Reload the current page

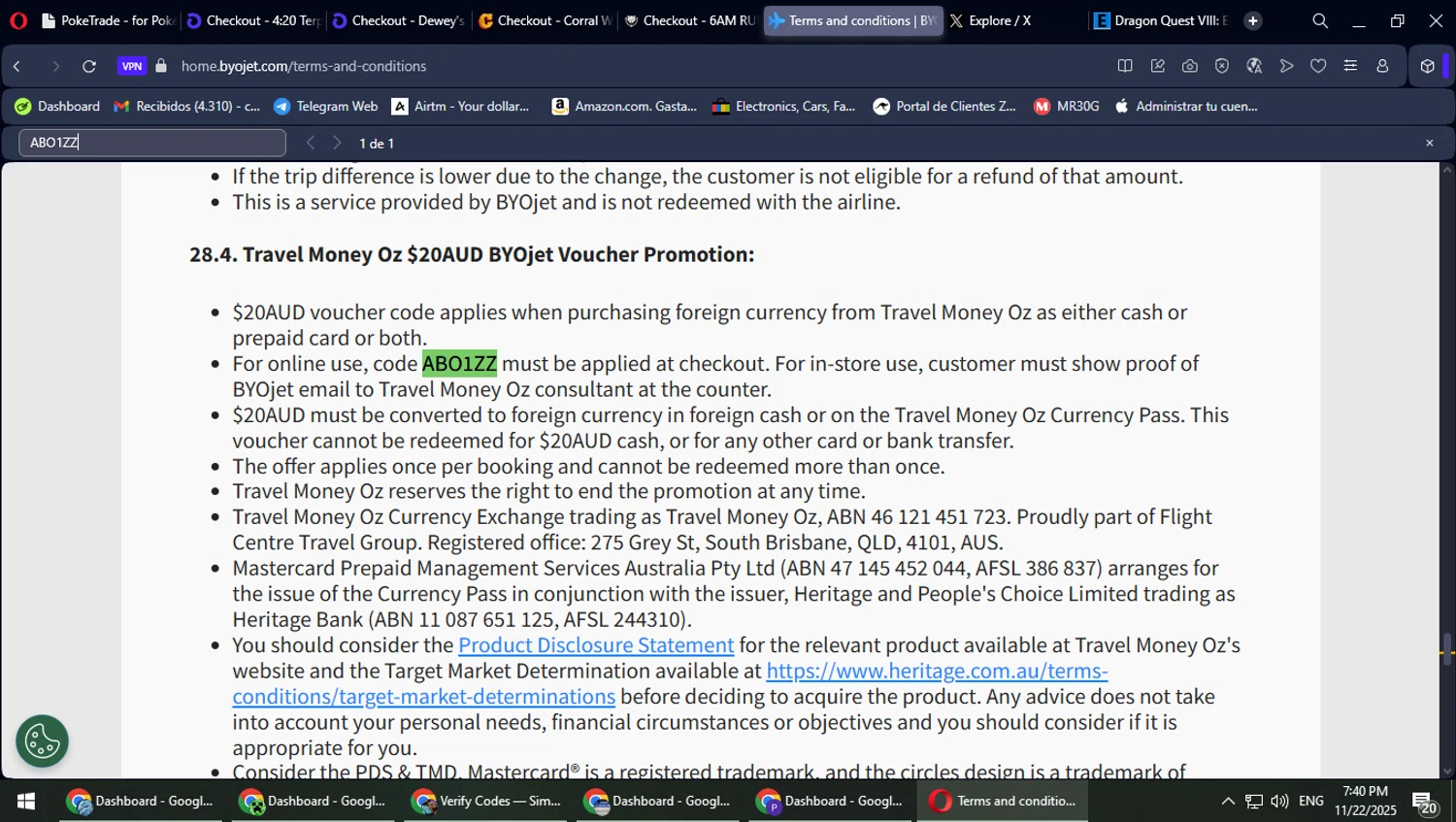[x=89, y=66]
